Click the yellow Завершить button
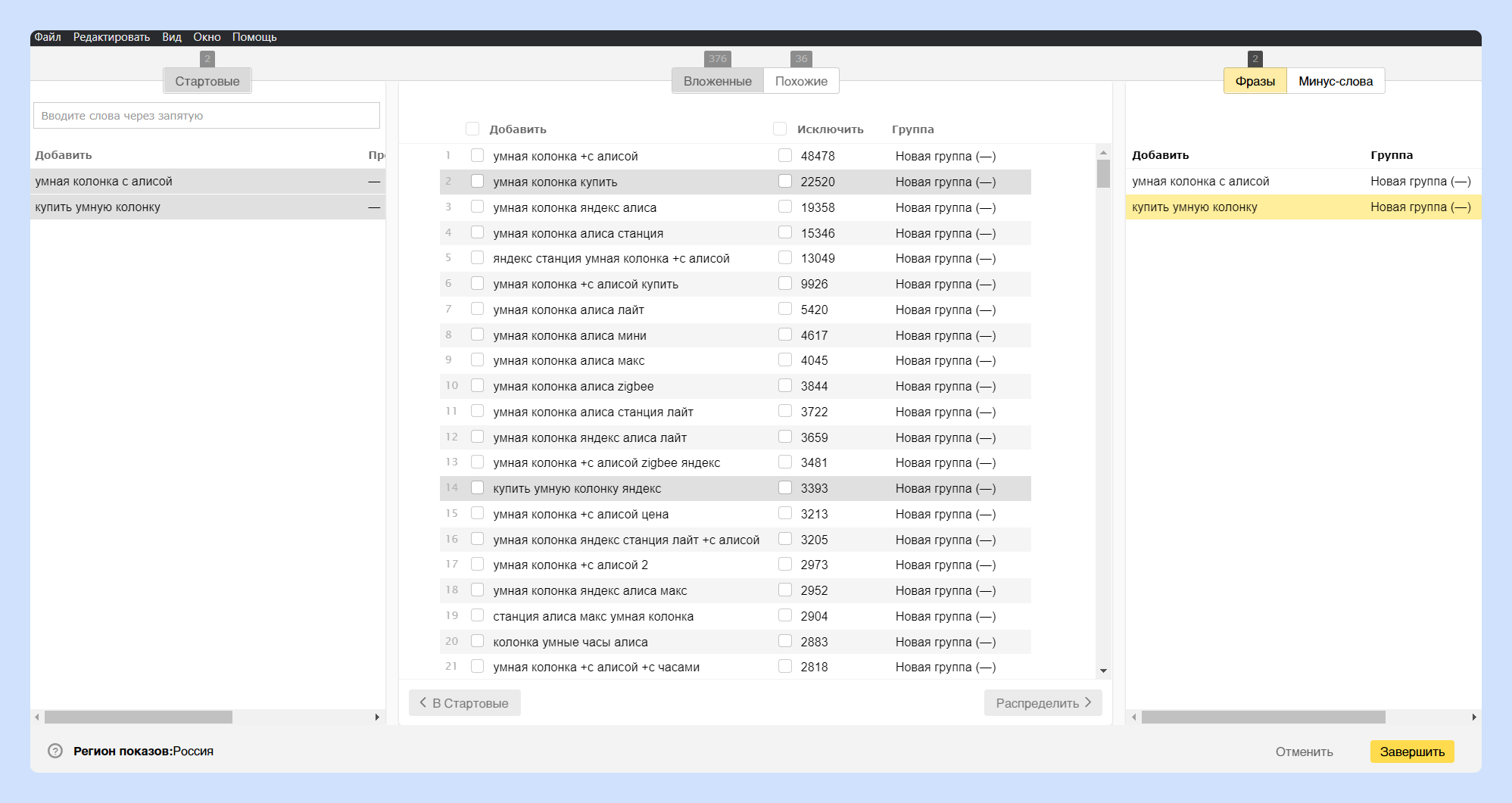 coord(1412,752)
